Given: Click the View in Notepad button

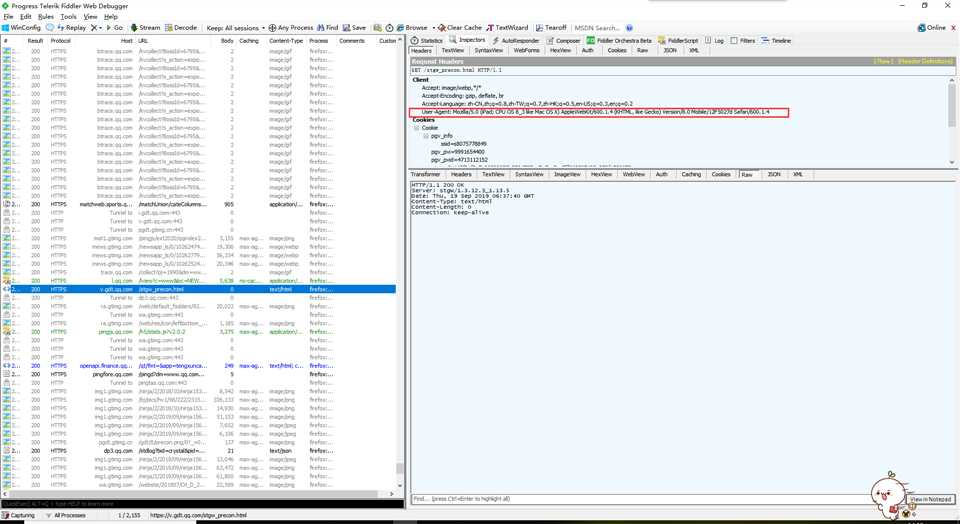Looking at the screenshot, I should click(x=930, y=499).
